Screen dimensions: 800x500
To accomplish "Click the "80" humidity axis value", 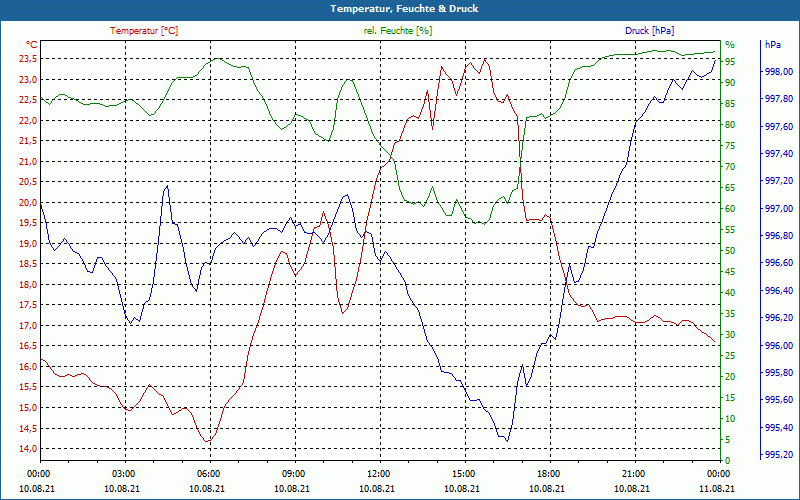I will [x=730, y=124].
